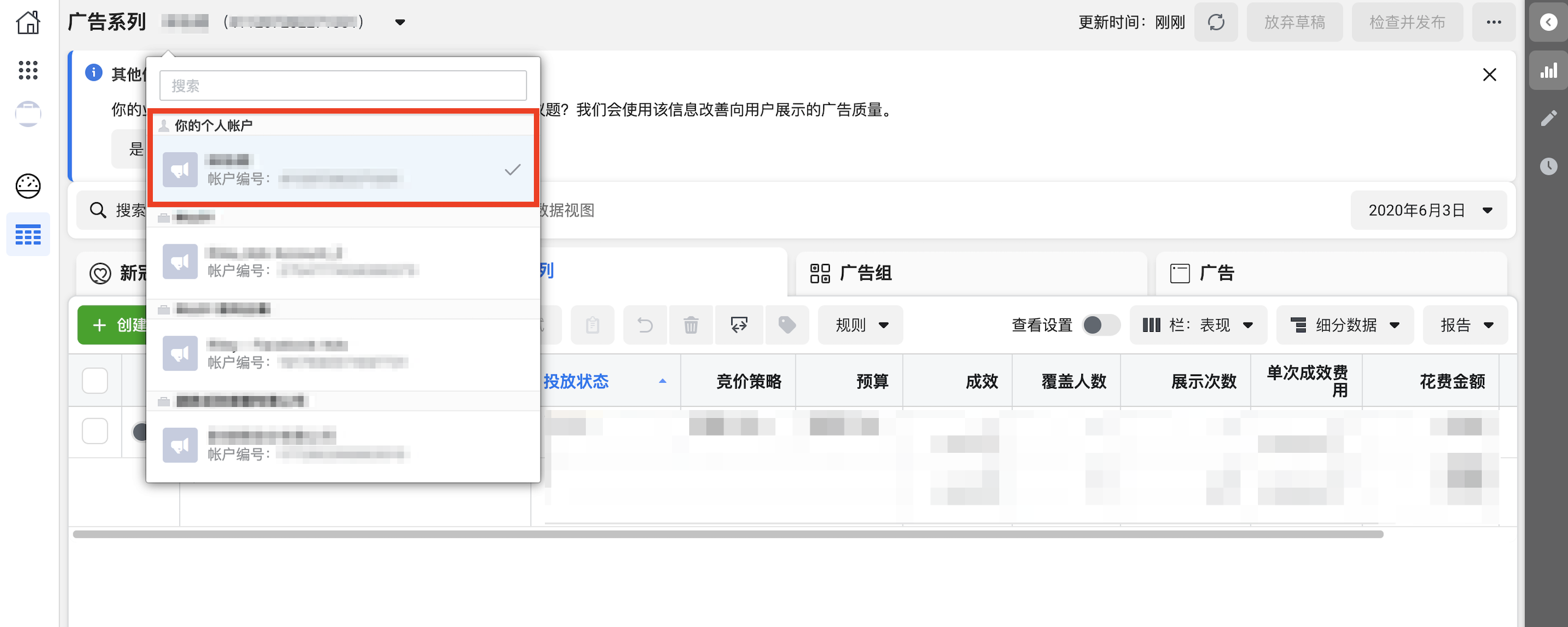This screenshot has width=1568, height=627.
Task: Click the undo arrow icon in toolbar
Action: (645, 325)
